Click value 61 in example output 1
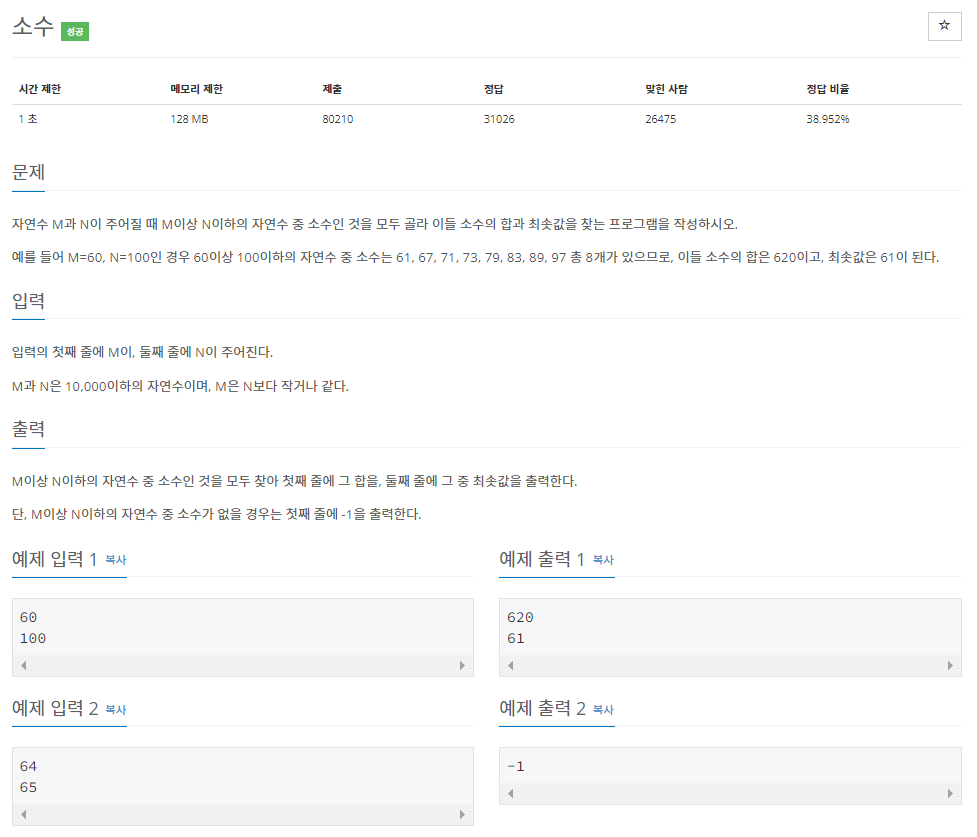 (x=516, y=638)
